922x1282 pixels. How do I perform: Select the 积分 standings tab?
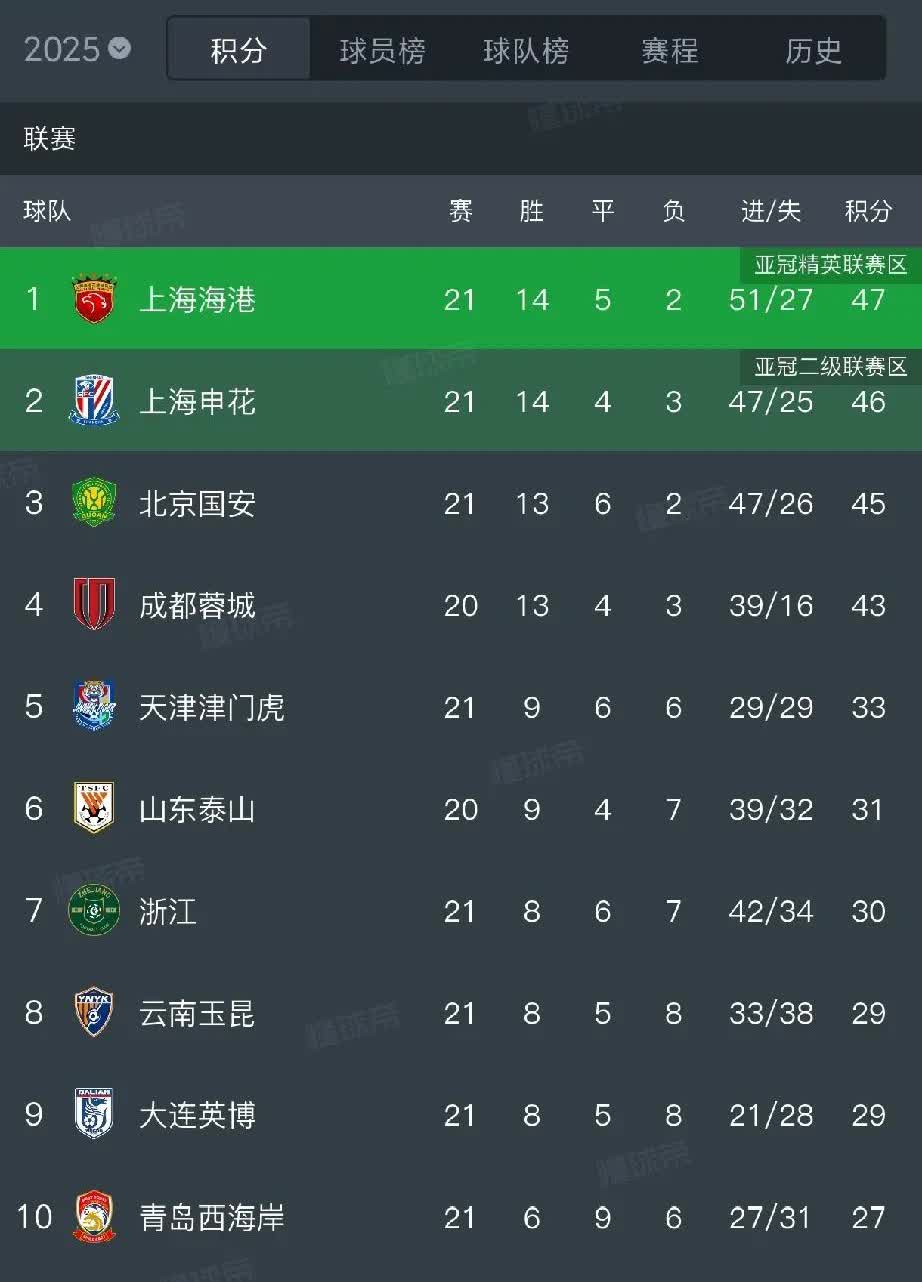click(239, 50)
